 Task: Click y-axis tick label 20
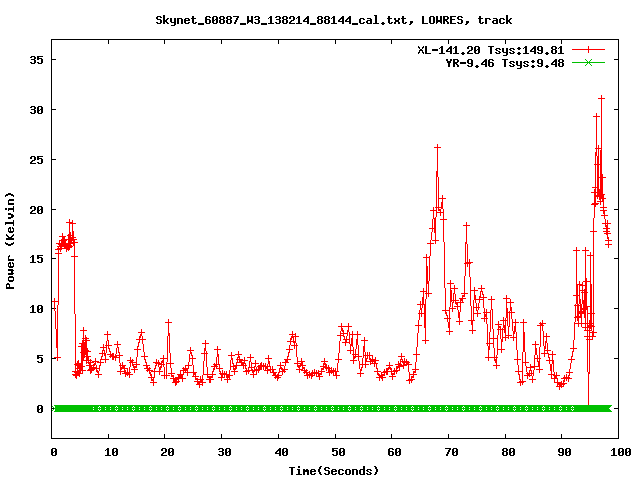tap(36, 209)
